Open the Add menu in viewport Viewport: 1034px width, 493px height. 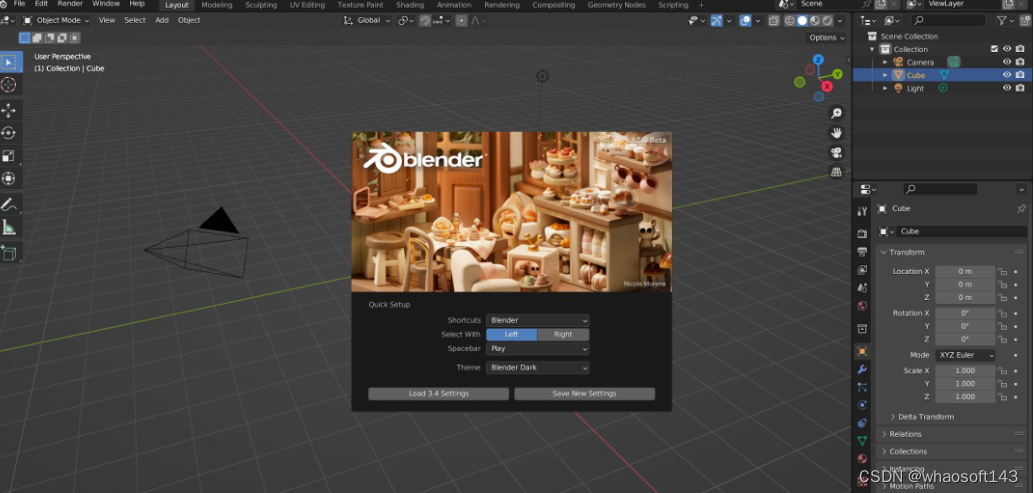click(162, 20)
